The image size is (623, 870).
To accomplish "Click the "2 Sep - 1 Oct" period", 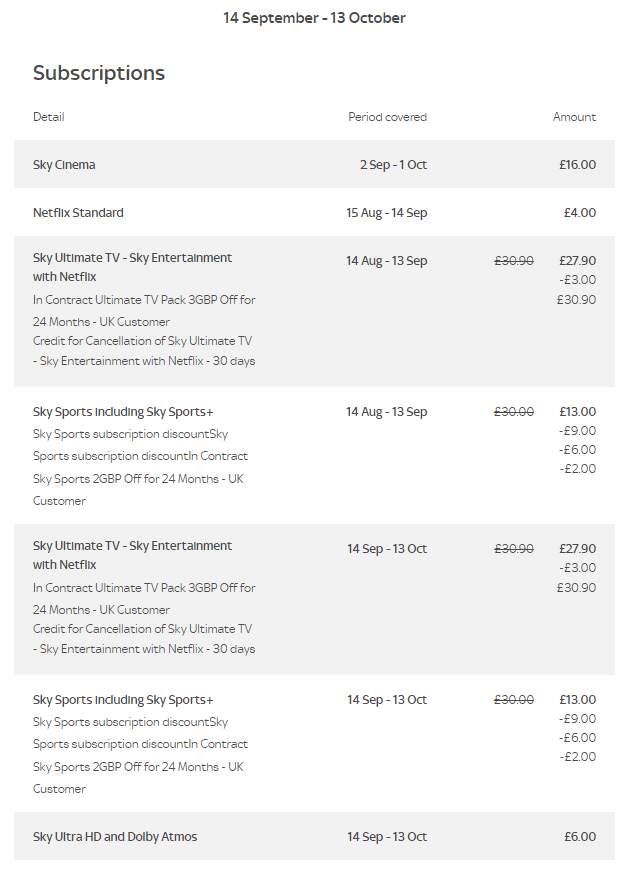I will 393,165.
